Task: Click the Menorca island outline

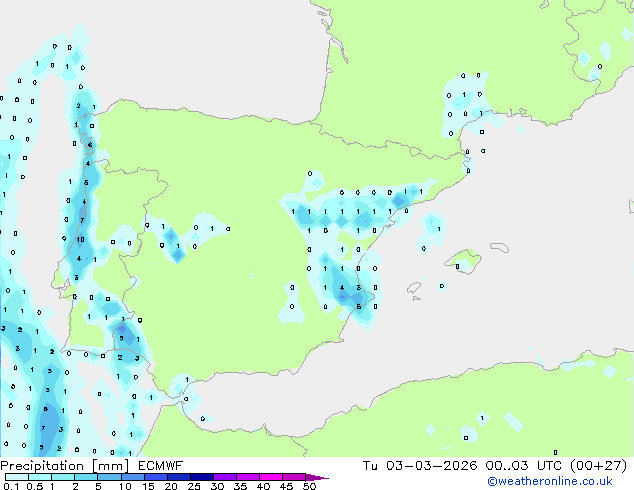Action: 499,247
